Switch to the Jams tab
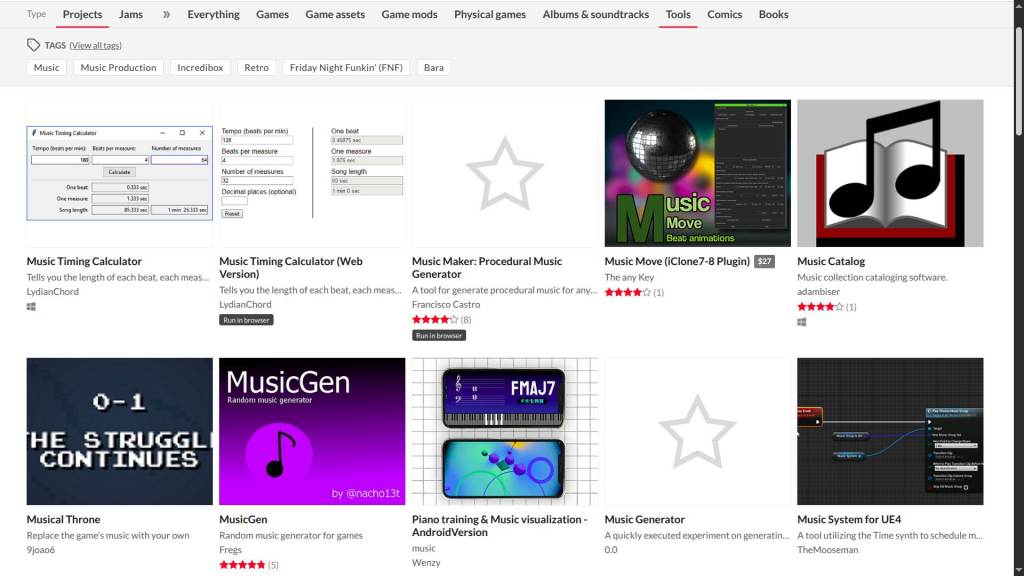This screenshot has height=576, width=1024. [131, 14]
